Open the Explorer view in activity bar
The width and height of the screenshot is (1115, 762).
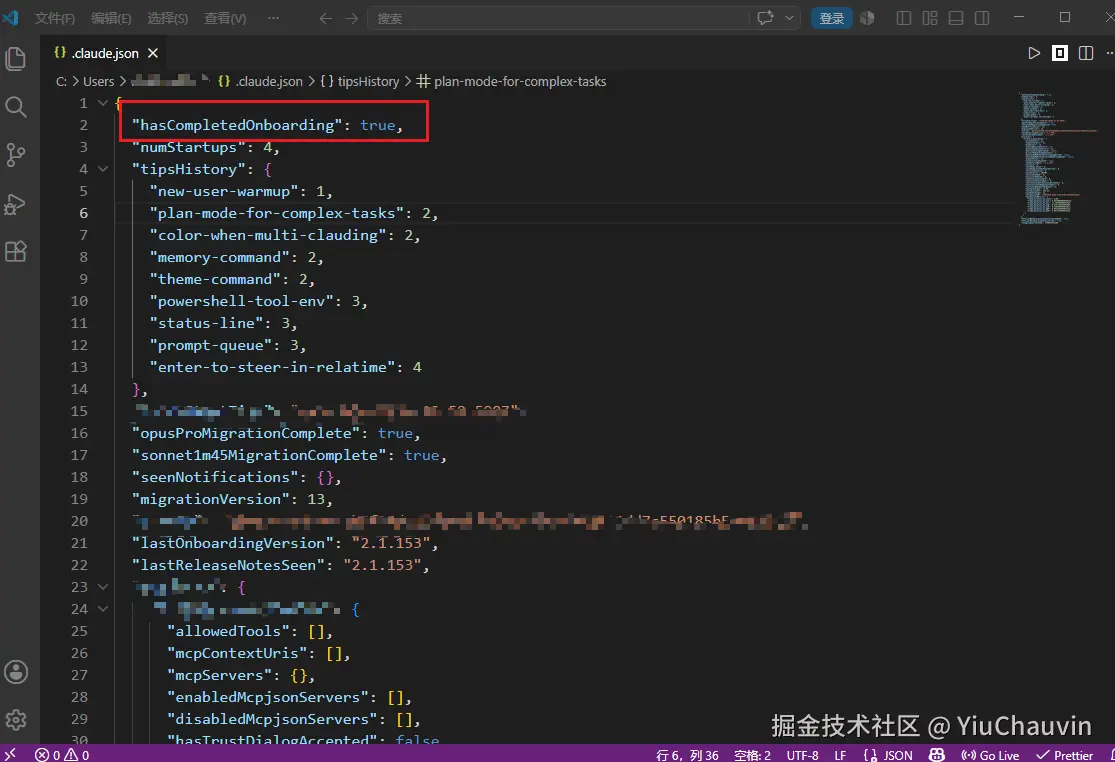[x=16, y=58]
